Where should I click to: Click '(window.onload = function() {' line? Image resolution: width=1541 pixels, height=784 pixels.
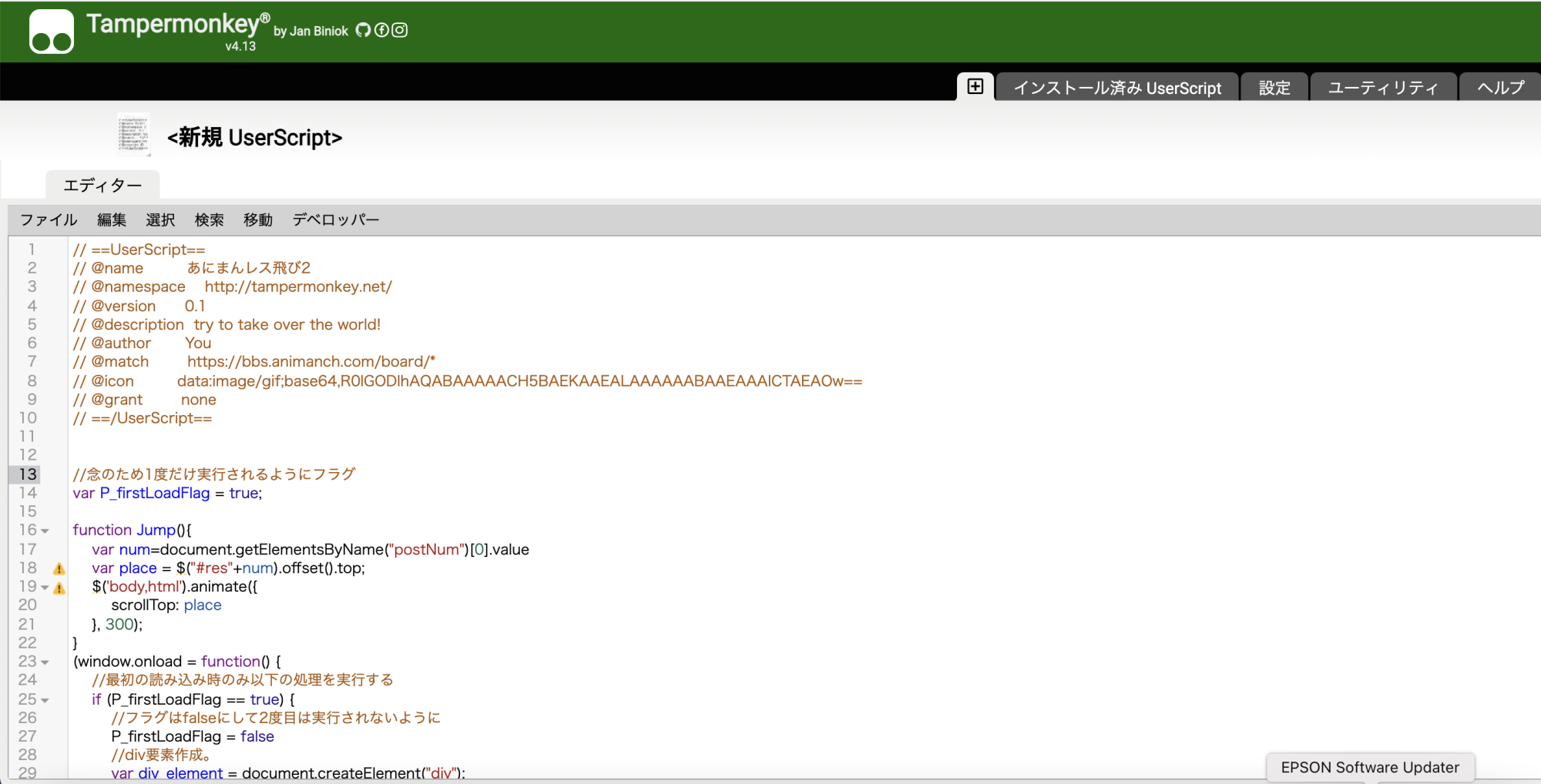click(x=177, y=662)
